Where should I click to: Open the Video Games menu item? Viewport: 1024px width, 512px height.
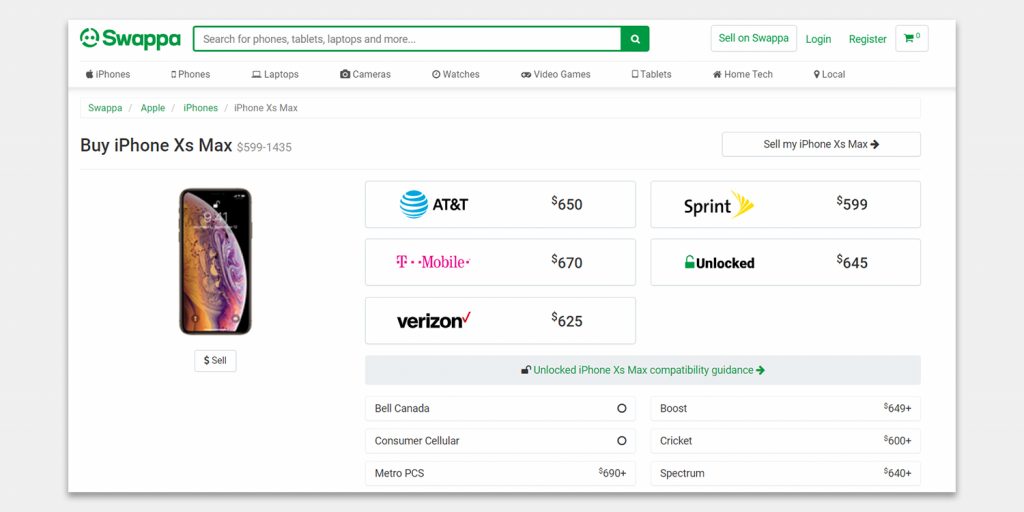(556, 74)
